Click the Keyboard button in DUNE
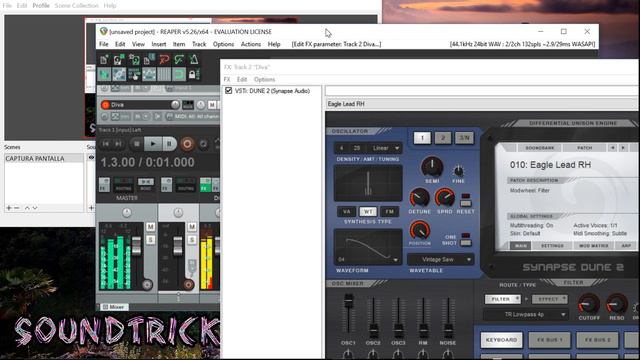Viewport: 640px width, 360px height. tap(501, 340)
